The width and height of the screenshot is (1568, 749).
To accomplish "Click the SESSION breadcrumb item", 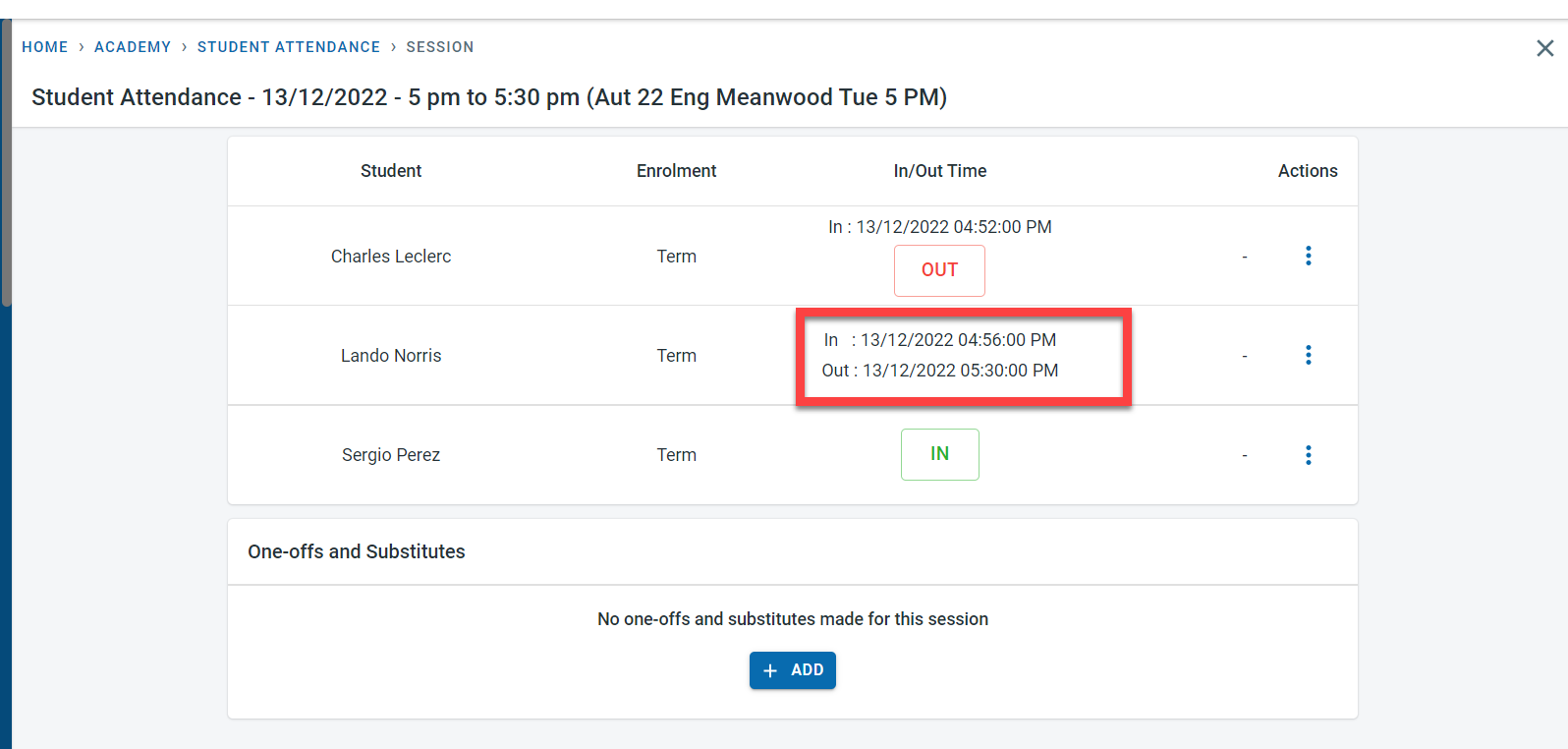I will click(x=440, y=47).
